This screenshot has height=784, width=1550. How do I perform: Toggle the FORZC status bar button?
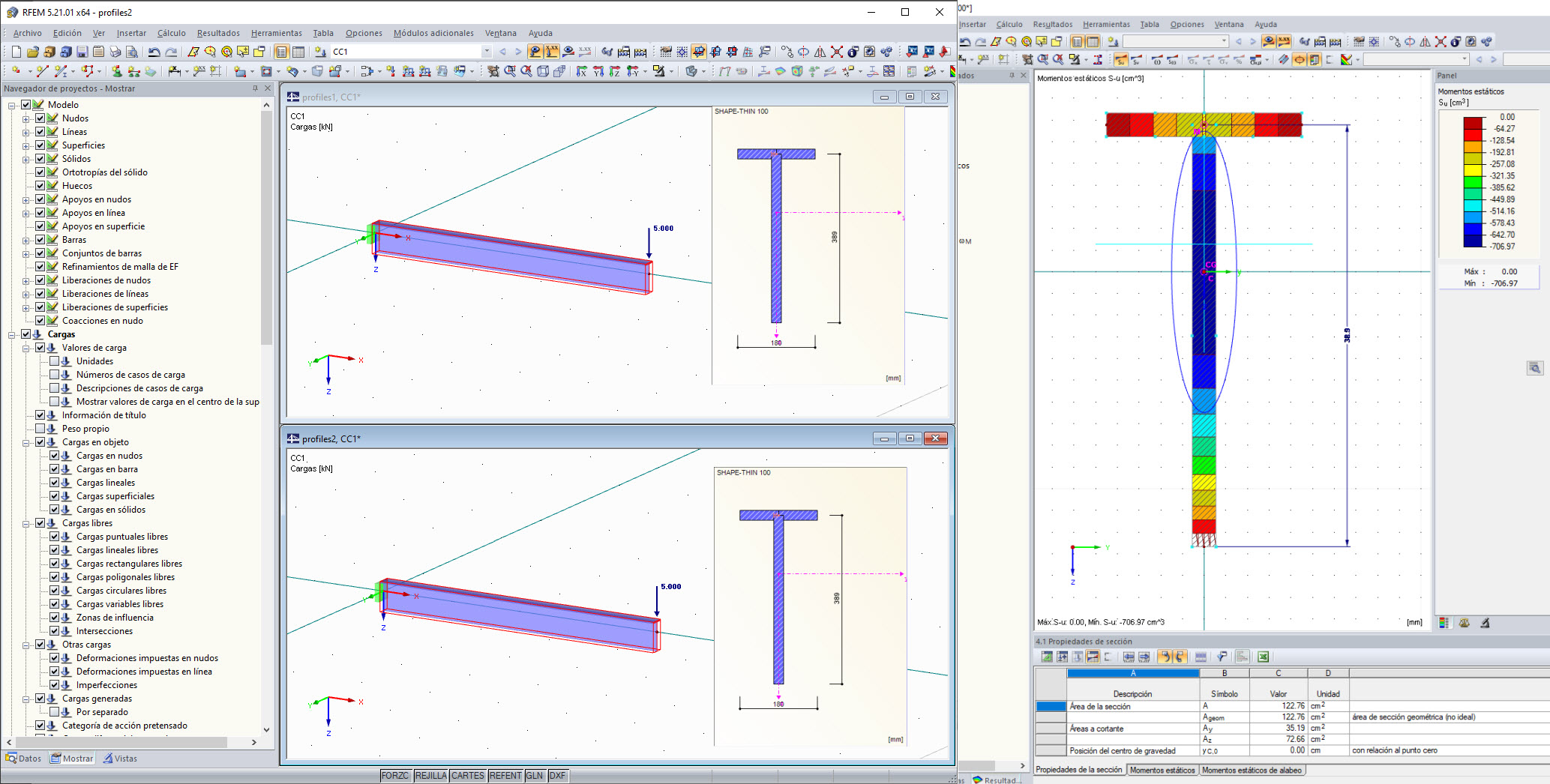(395, 776)
